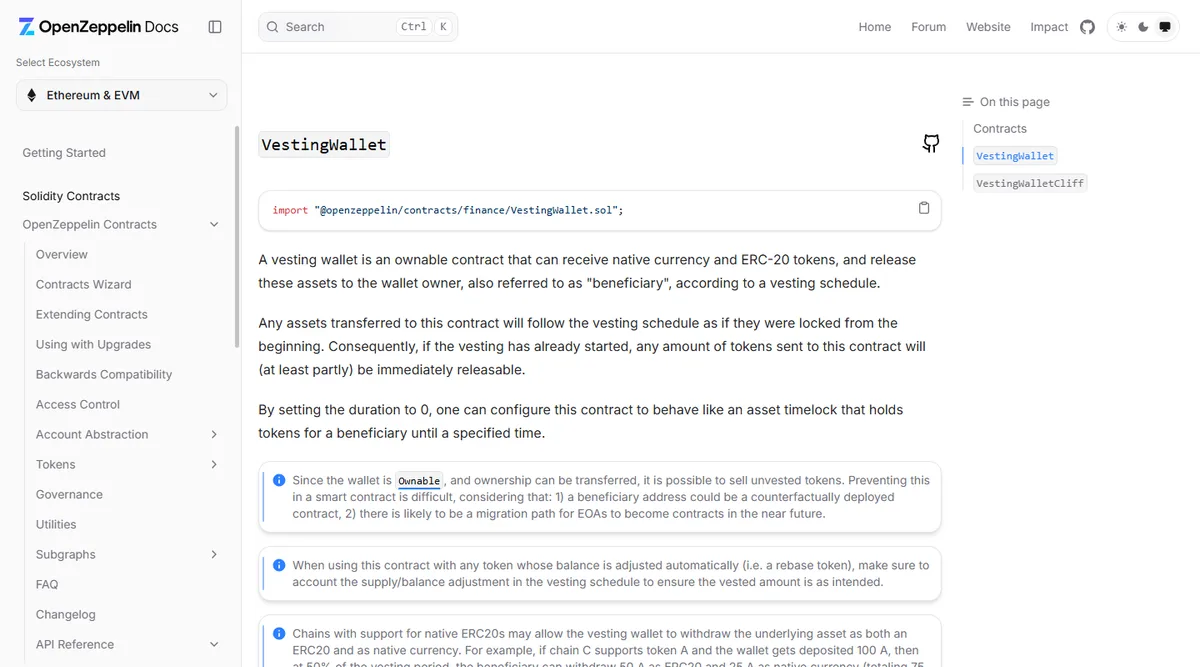Click the OpenZeppelin Docs logo

(x=98, y=27)
